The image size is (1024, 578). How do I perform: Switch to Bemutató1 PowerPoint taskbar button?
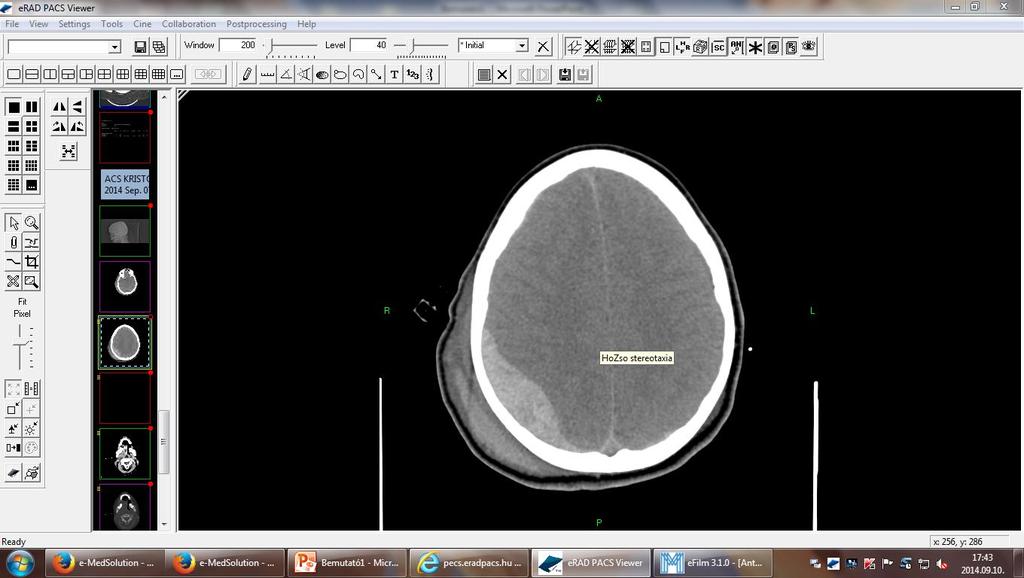pos(347,562)
